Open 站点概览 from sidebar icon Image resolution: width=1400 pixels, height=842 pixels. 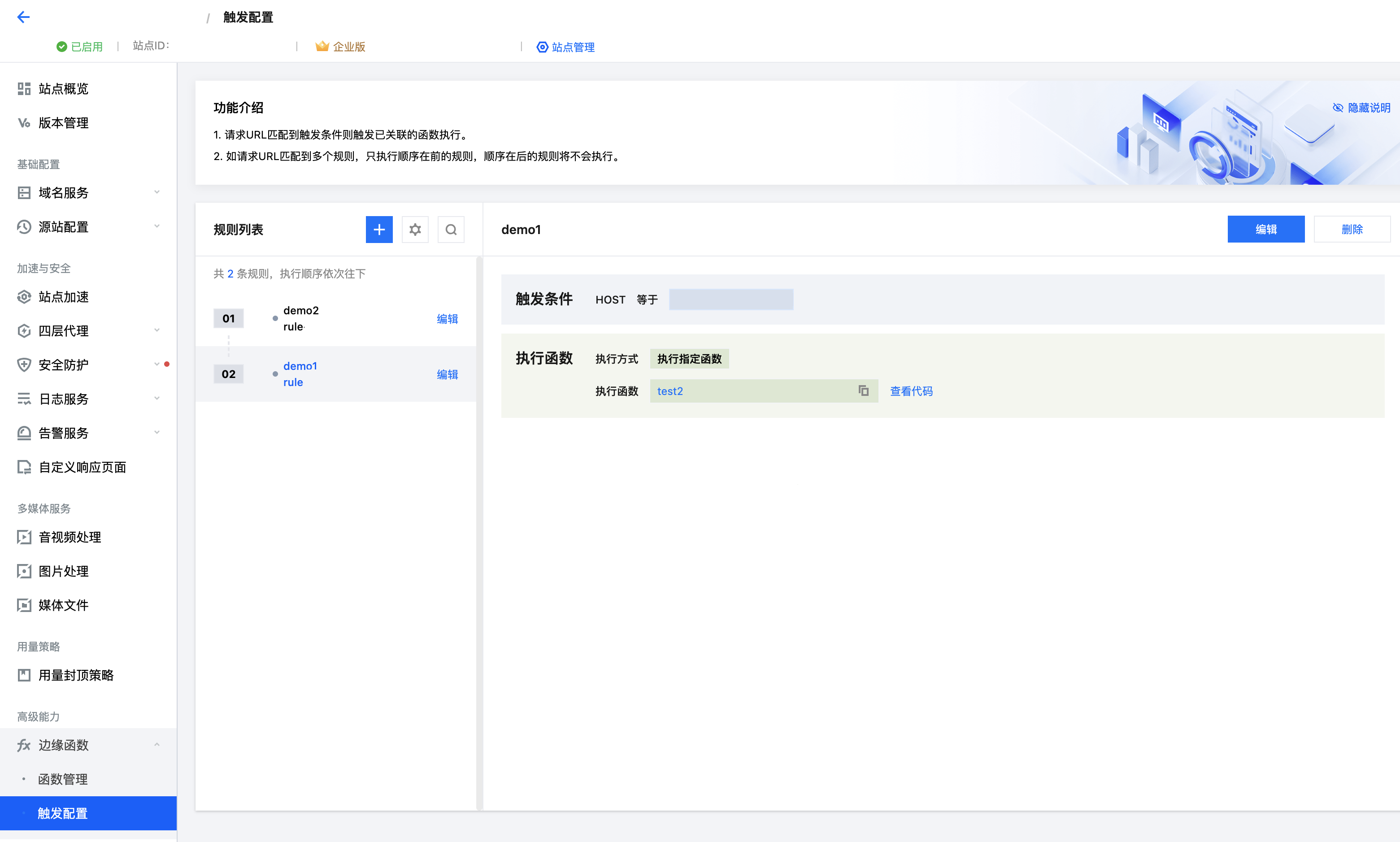click(24, 88)
